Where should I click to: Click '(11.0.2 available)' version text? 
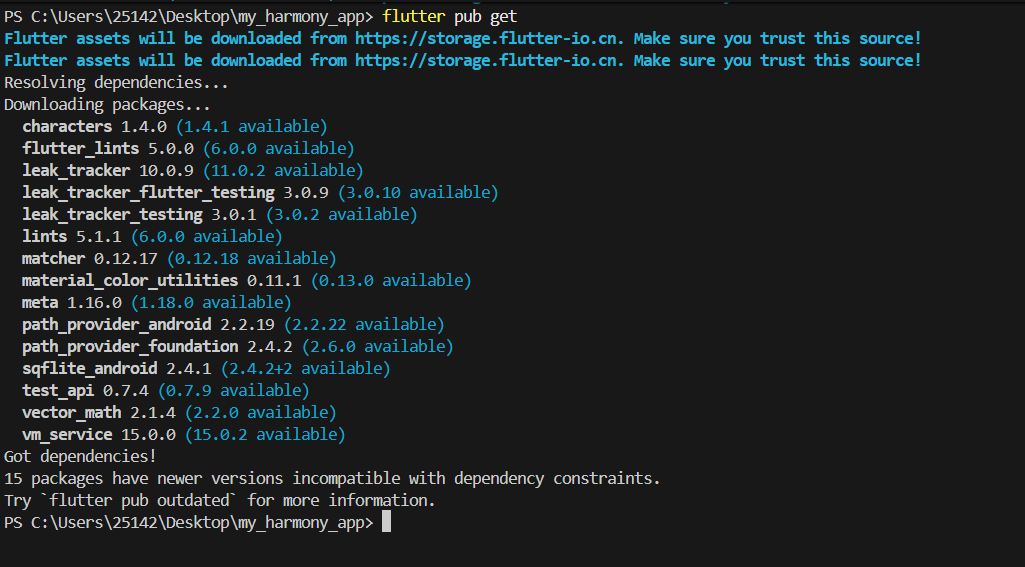coord(283,171)
